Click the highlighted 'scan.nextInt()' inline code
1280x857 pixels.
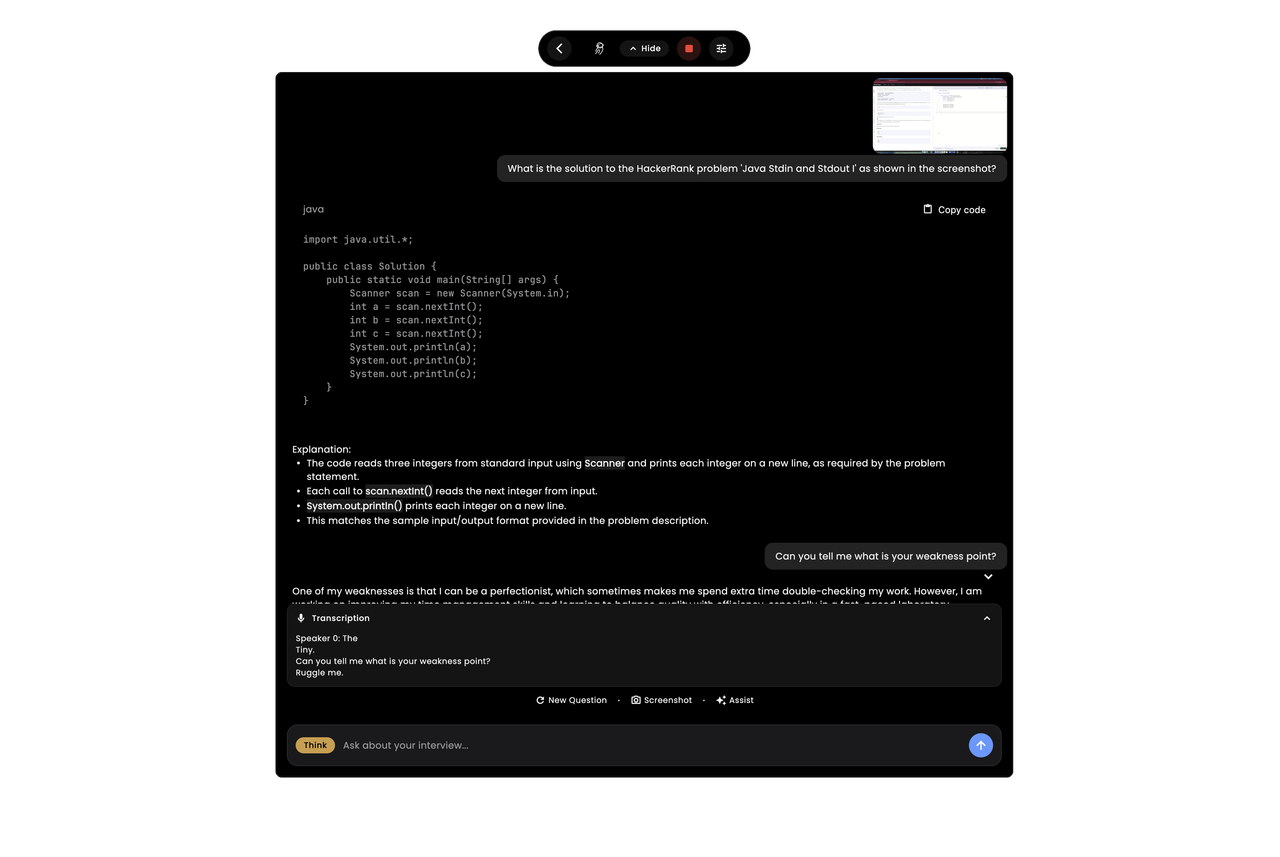399,491
